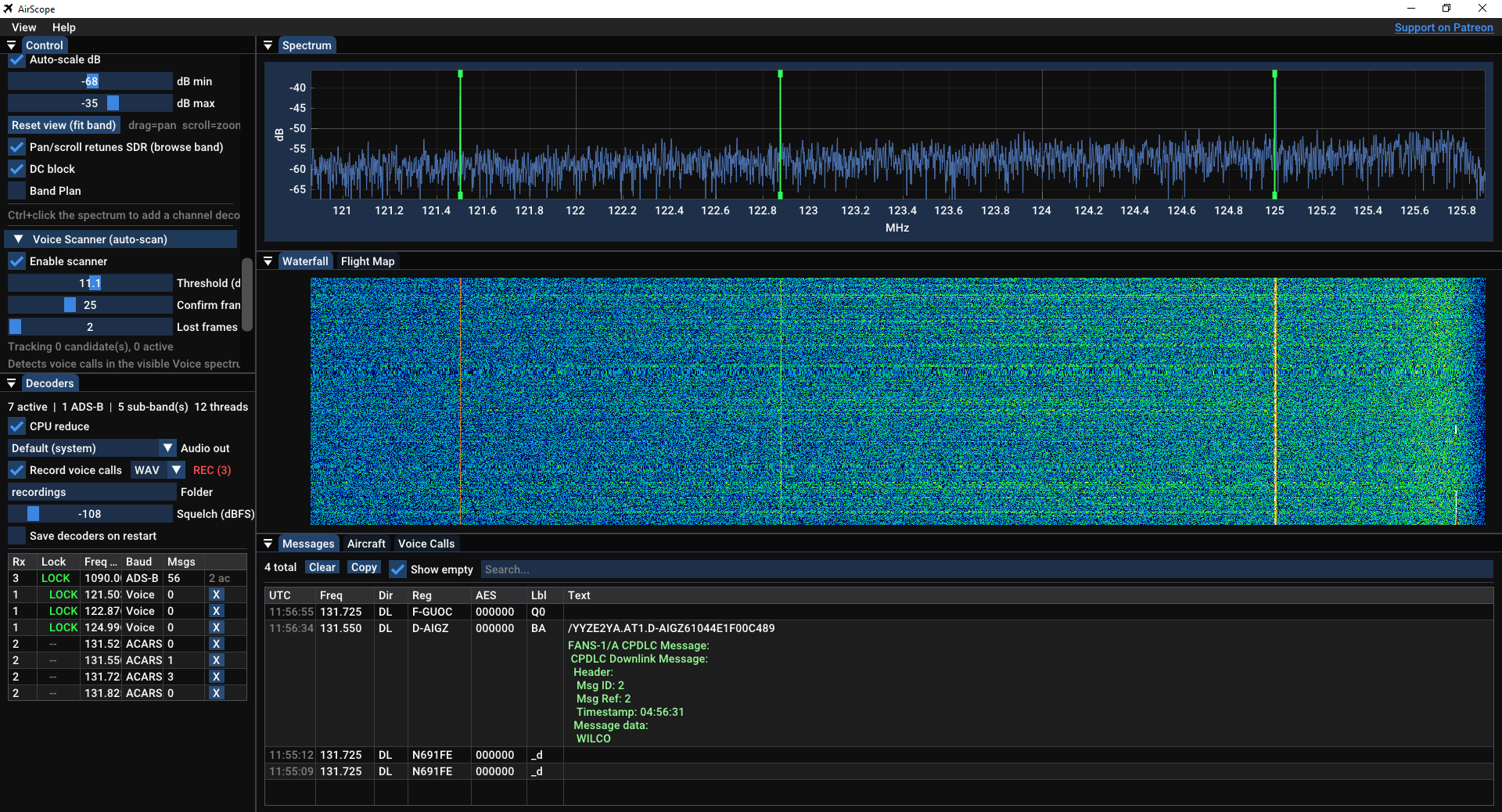The image size is (1502, 812).
Task: Collapse the Waterfall panel triangle icon
Action: pos(268,261)
